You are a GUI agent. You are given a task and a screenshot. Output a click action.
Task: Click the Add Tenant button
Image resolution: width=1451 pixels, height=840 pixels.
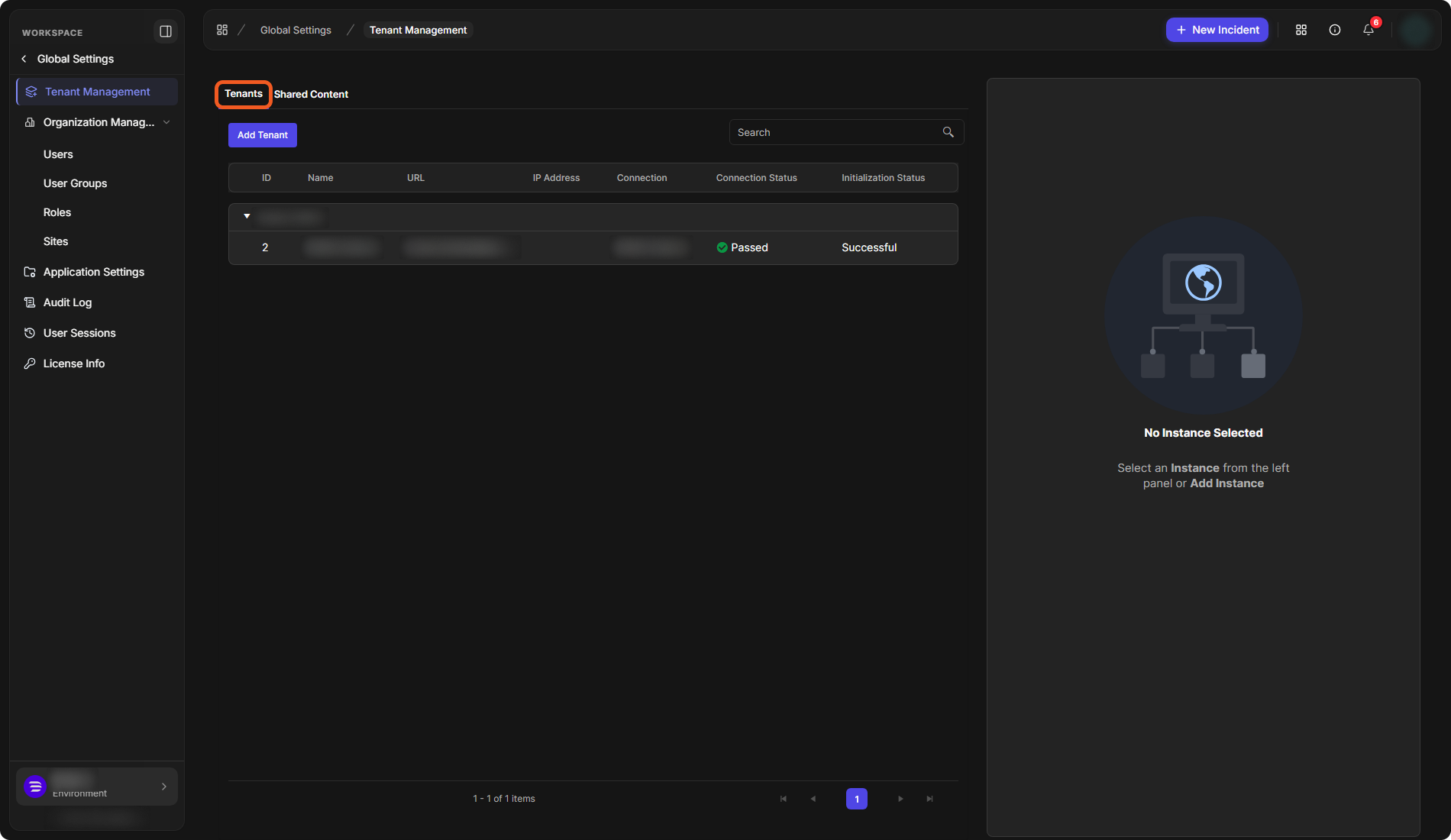pos(263,135)
